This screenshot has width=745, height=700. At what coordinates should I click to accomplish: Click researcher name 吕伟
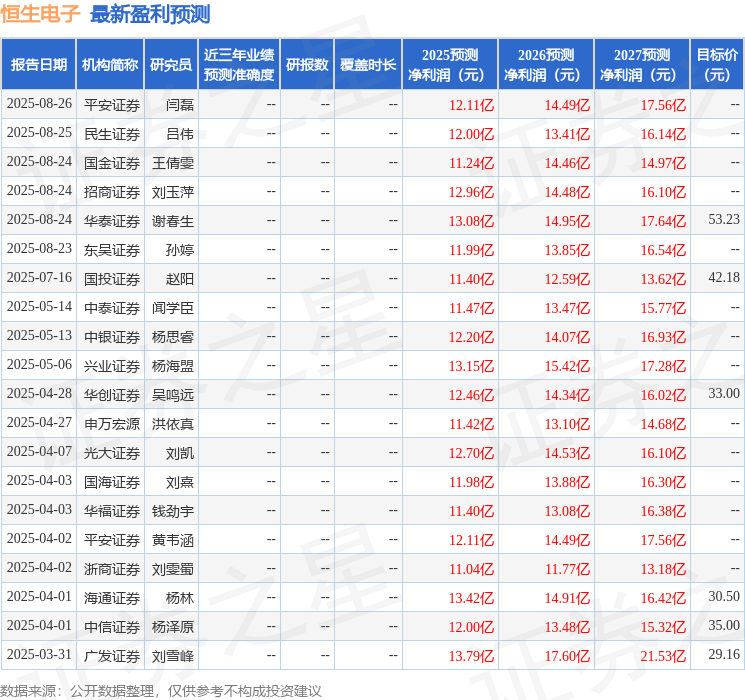click(x=180, y=134)
